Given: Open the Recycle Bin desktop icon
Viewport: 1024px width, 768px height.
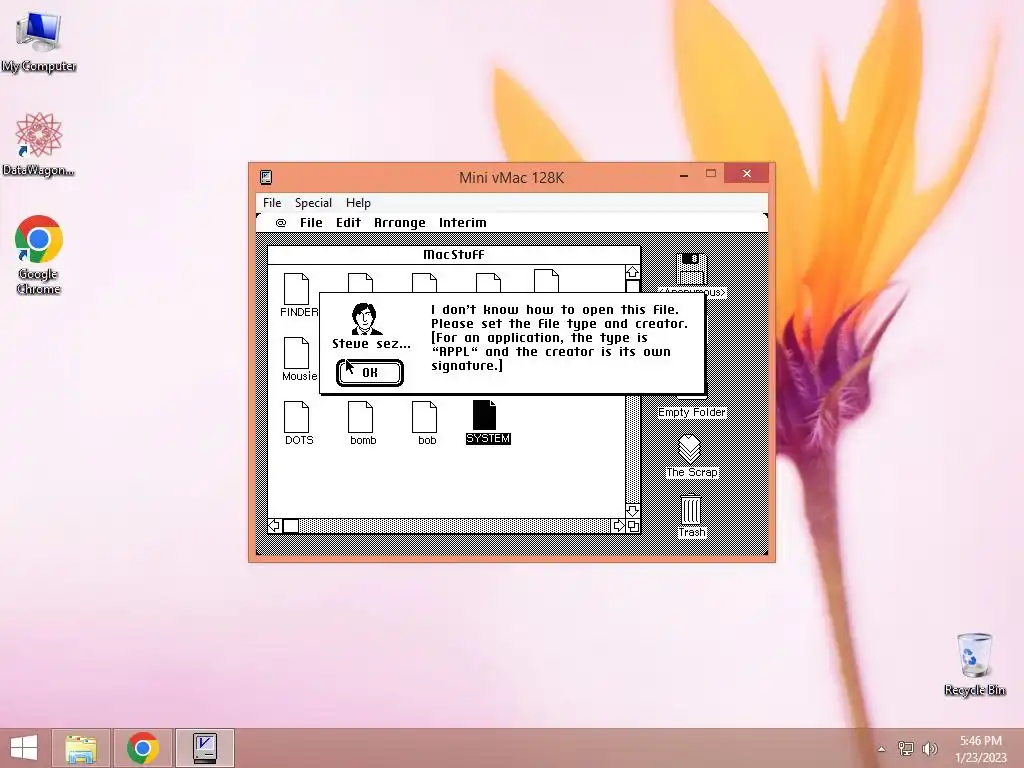Looking at the screenshot, I should click(974, 664).
